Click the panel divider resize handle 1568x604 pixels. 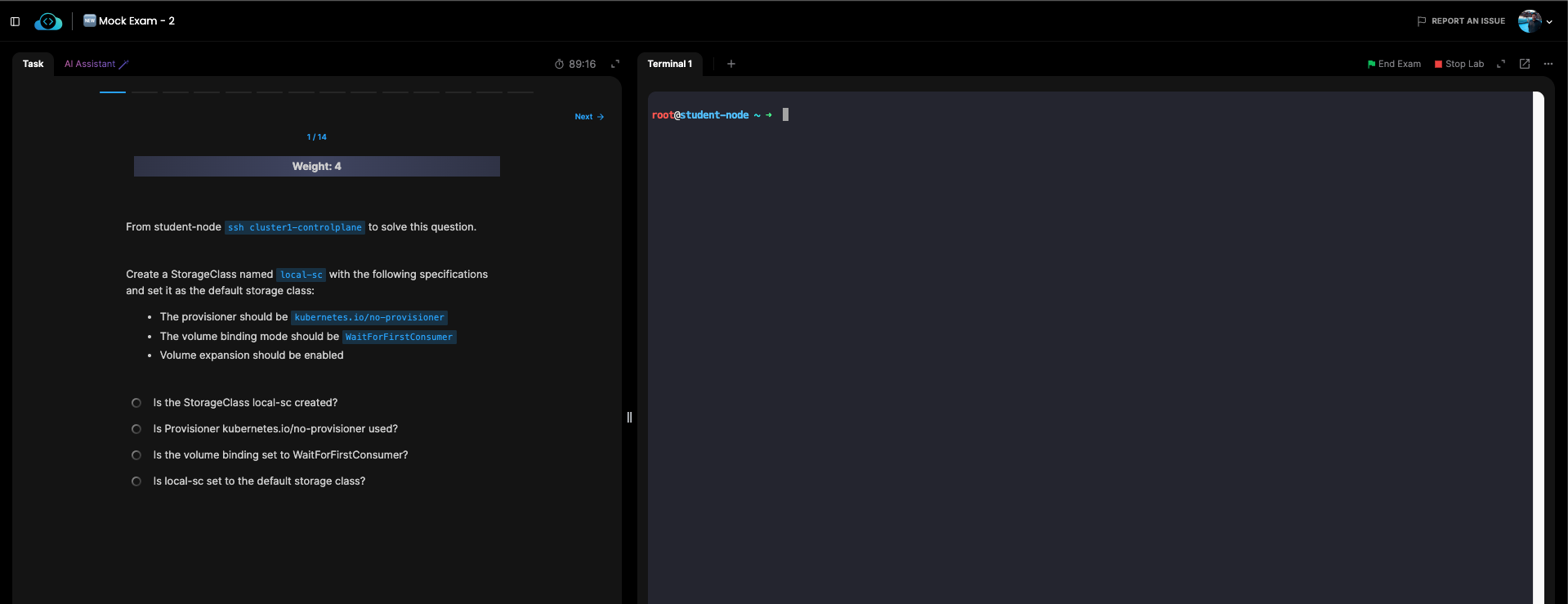[x=629, y=417]
